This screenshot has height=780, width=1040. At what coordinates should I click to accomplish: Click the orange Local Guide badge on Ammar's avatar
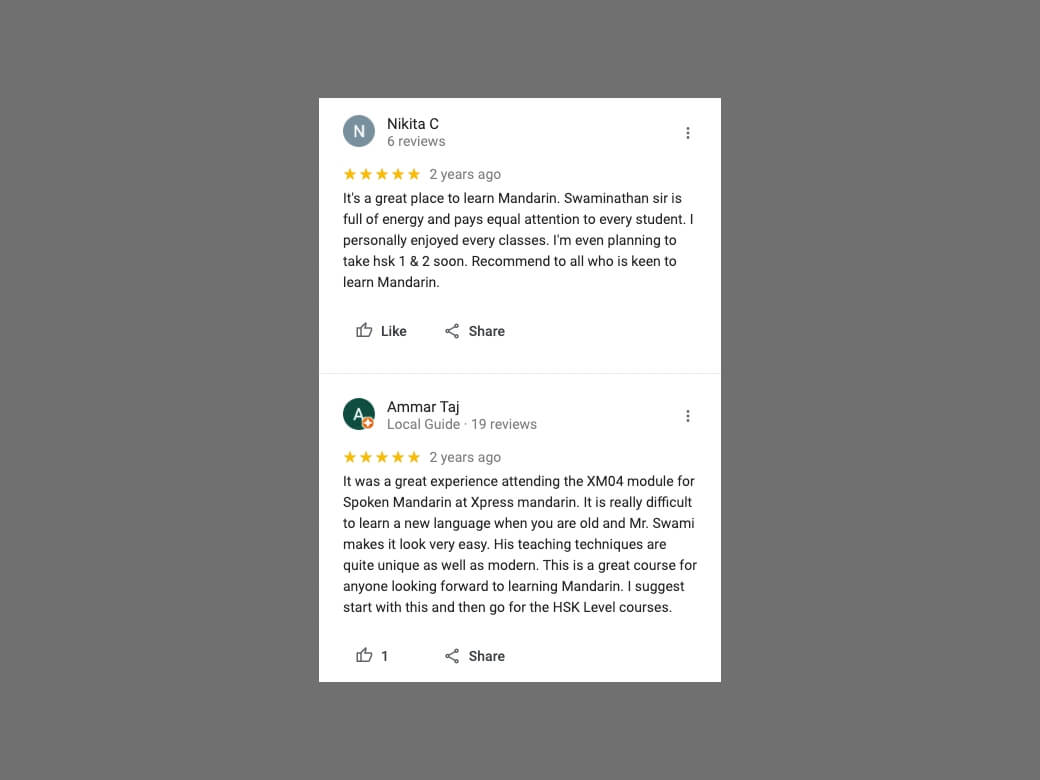pyautogui.click(x=368, y=424)
